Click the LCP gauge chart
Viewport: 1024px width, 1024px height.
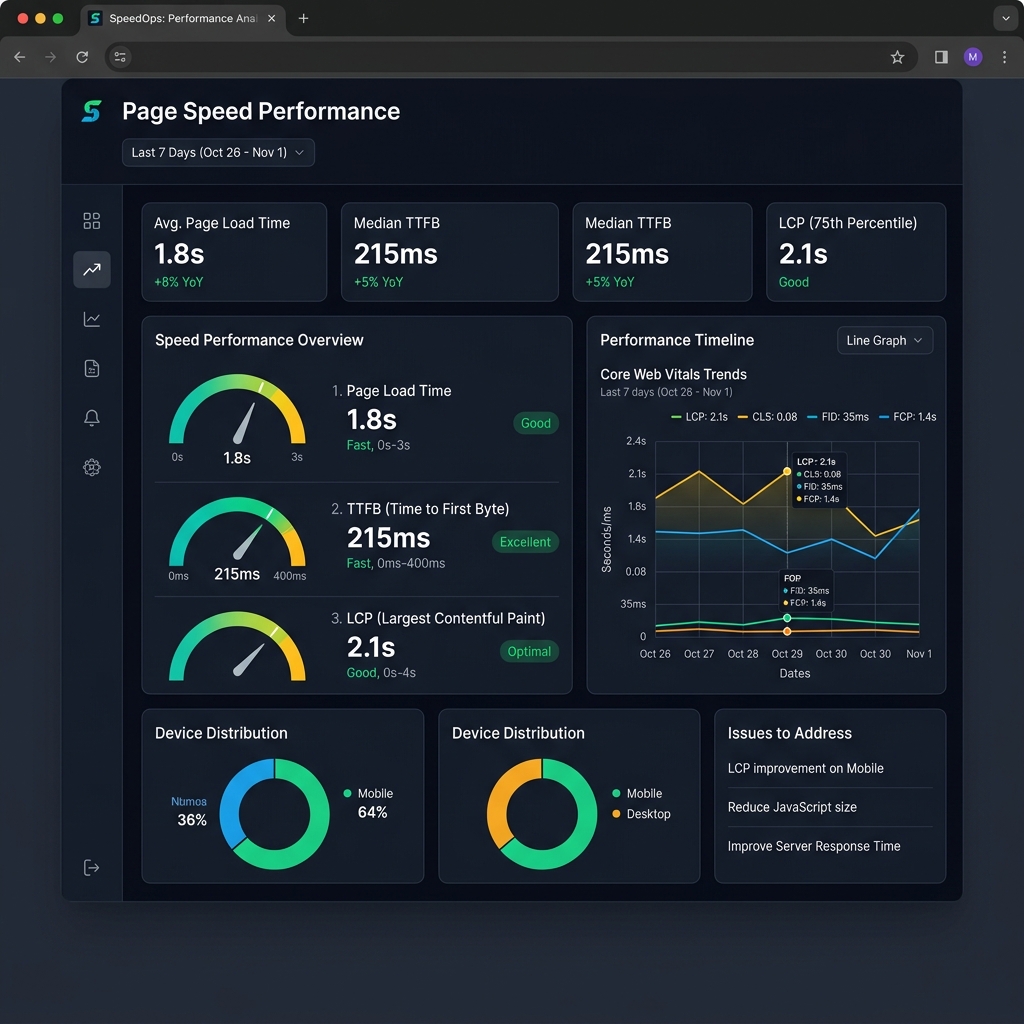click(237, 647)
